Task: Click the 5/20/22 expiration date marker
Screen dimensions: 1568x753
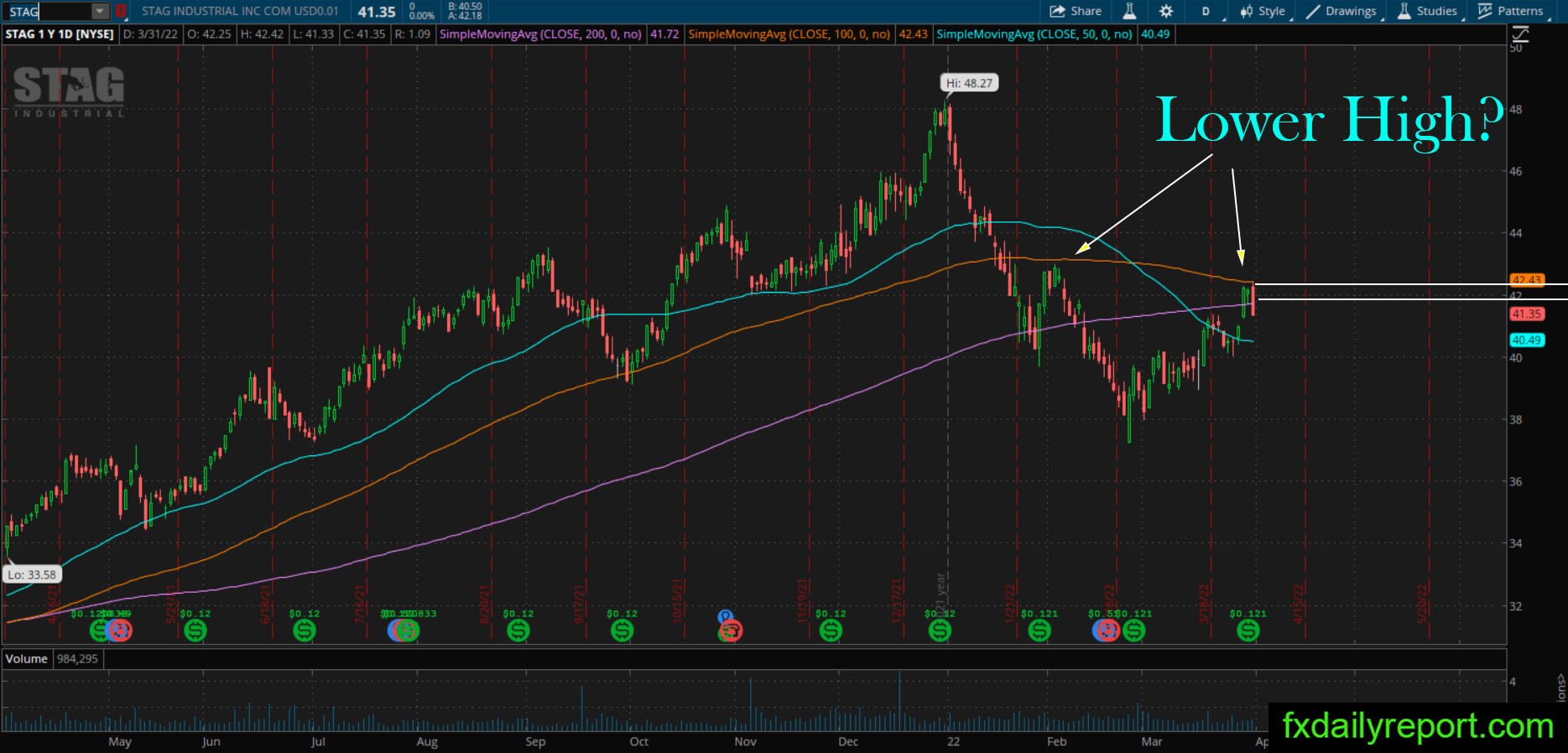Action: pyautogui.click(x=1422, y=604)
